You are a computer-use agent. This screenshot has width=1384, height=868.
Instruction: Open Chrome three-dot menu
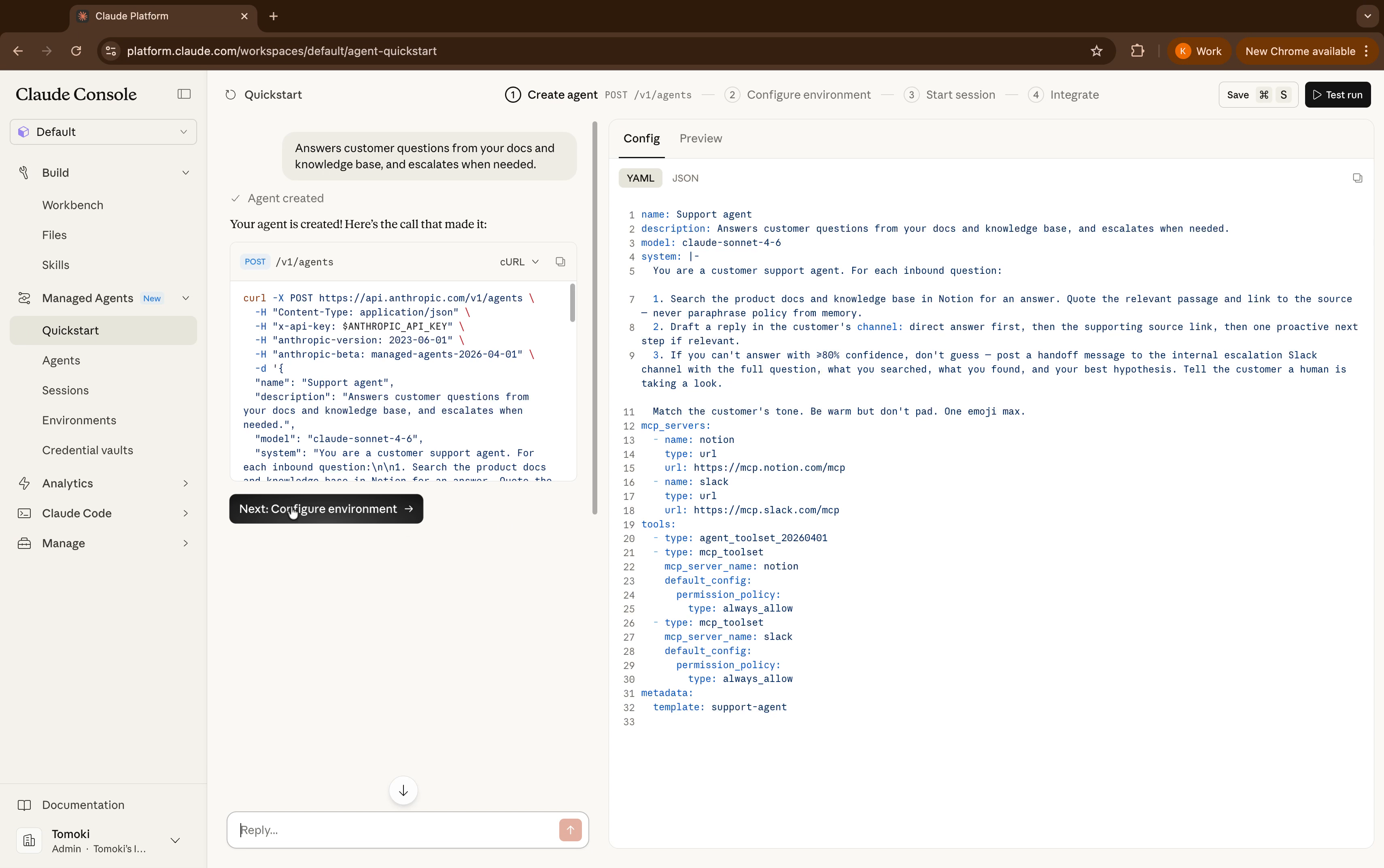(1367, 51)
